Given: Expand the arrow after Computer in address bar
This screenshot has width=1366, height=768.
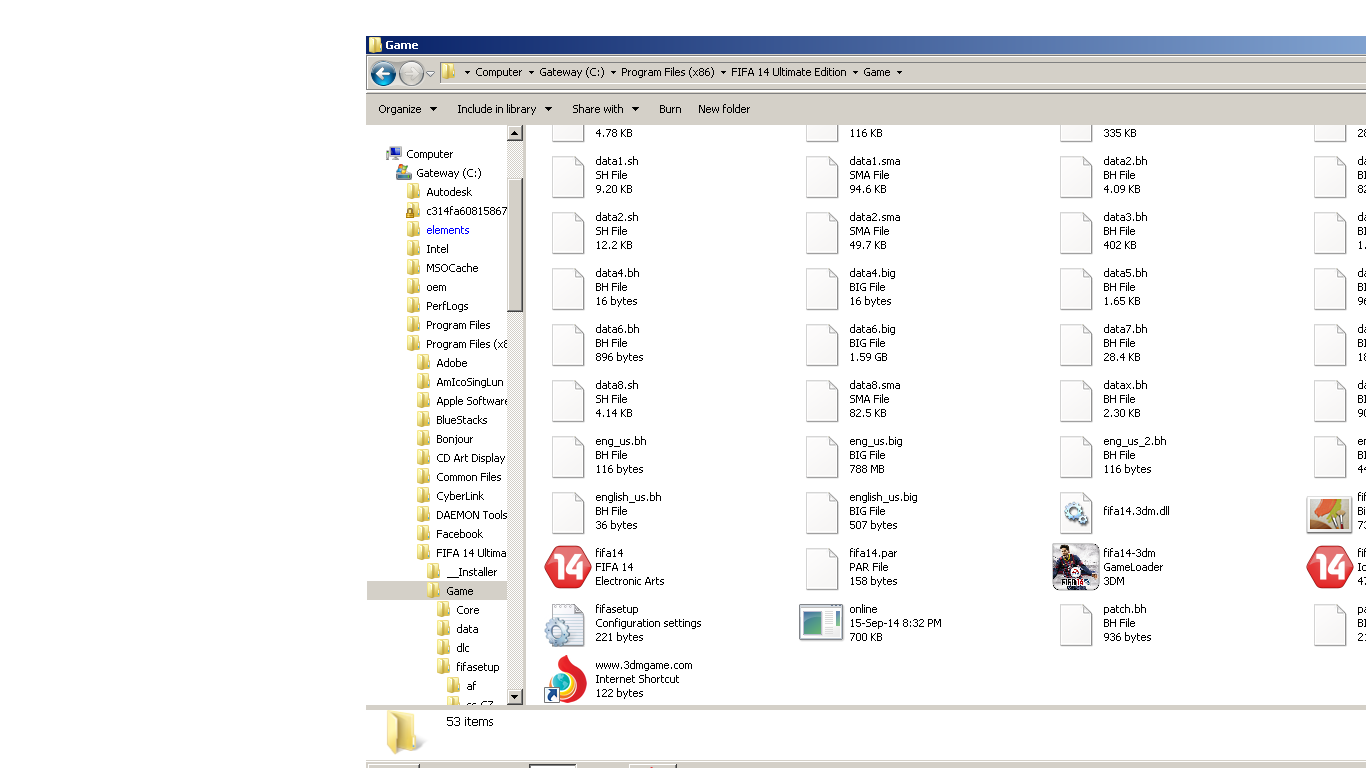Looking at the screenshot, I should click(531, 72).
